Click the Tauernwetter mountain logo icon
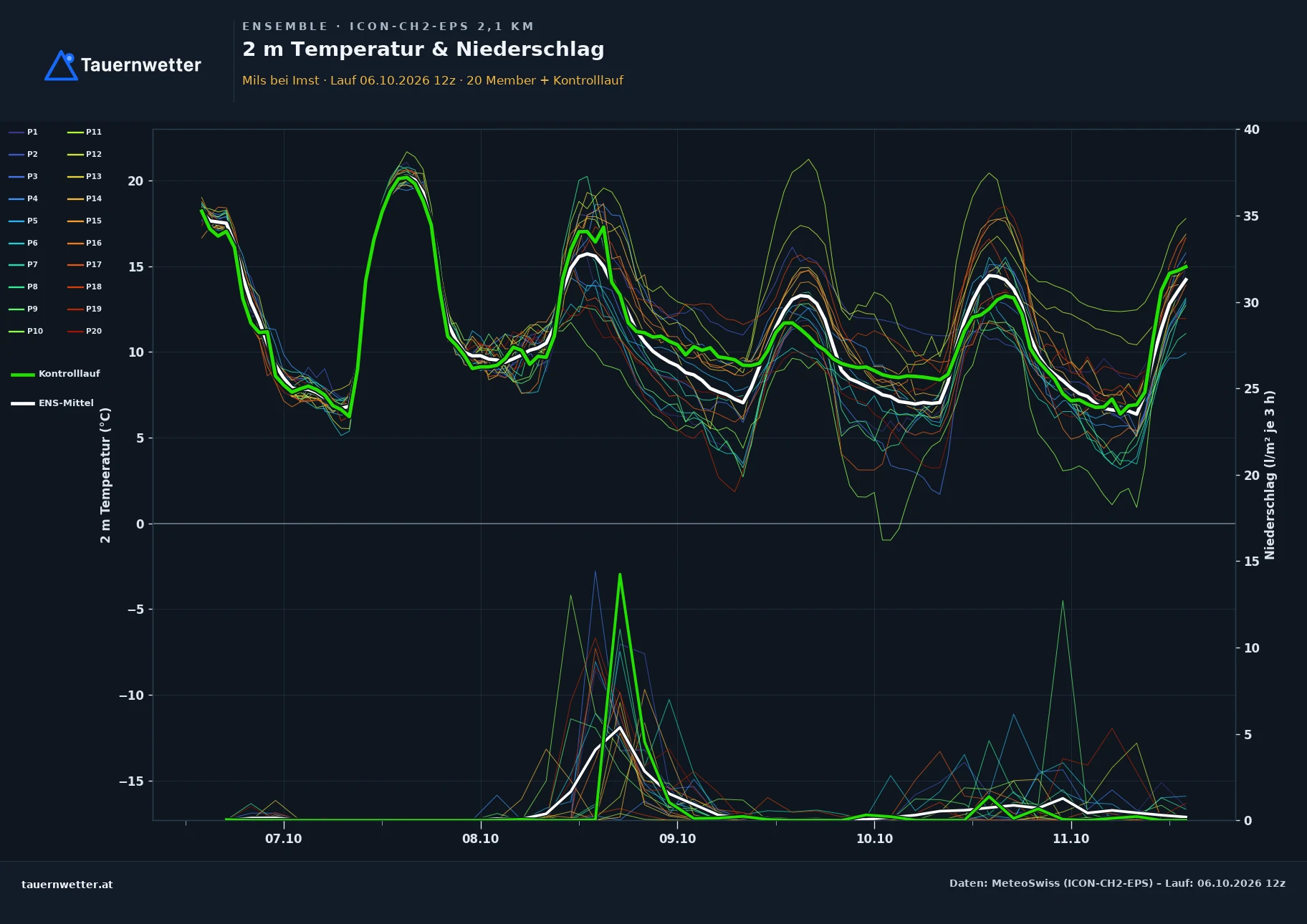This screenshot has height=924, width=1307. pos(62,65)
